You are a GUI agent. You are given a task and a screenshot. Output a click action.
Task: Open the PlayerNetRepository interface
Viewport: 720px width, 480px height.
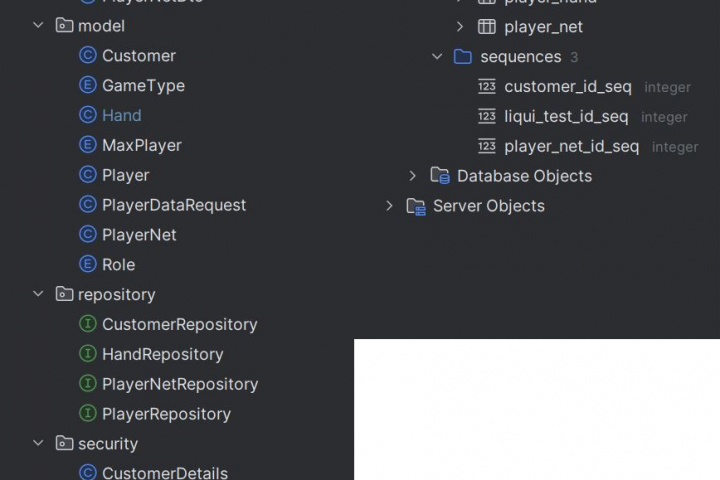tap(180, 384)
